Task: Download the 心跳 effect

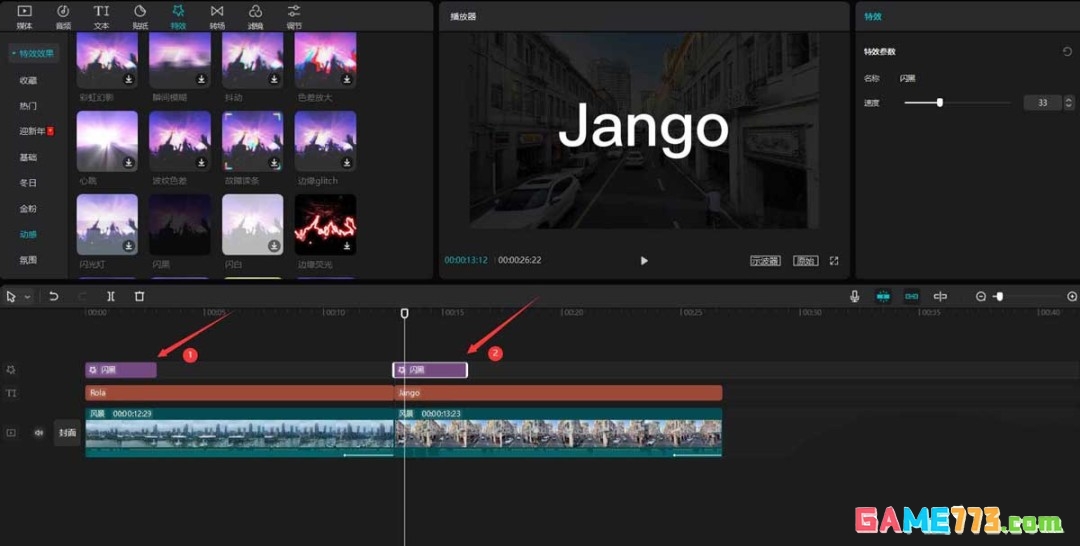Action: [129, 162]
